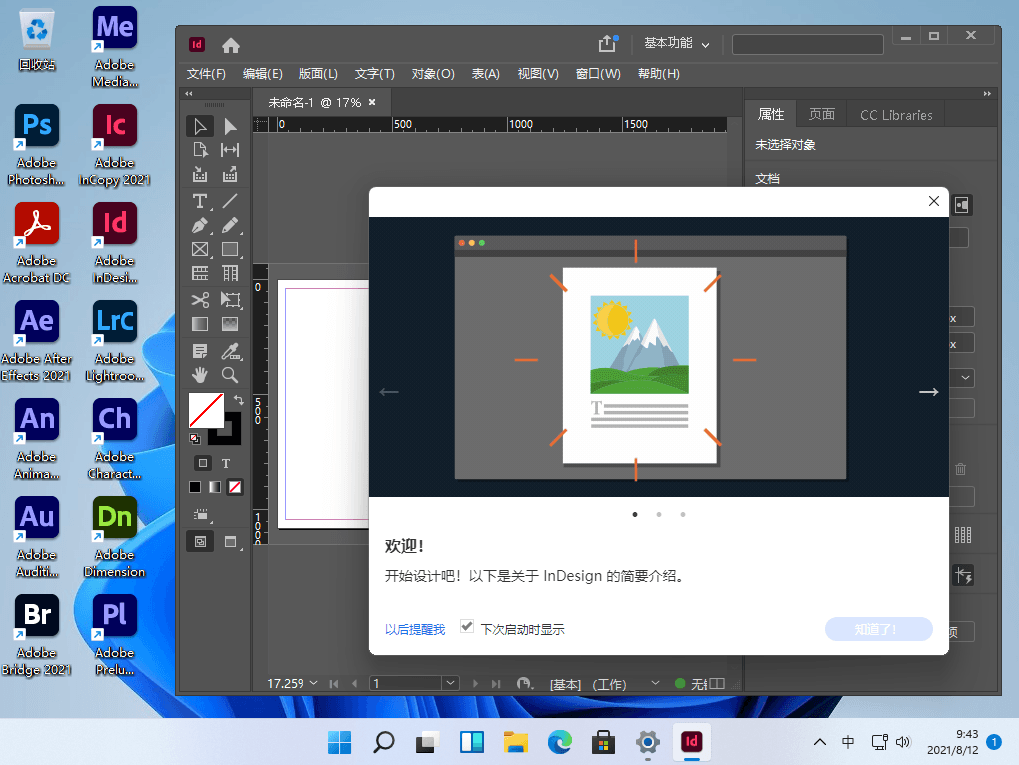Select the Pen tool
The image size is (1019, 765).
[x=200, y=226]
